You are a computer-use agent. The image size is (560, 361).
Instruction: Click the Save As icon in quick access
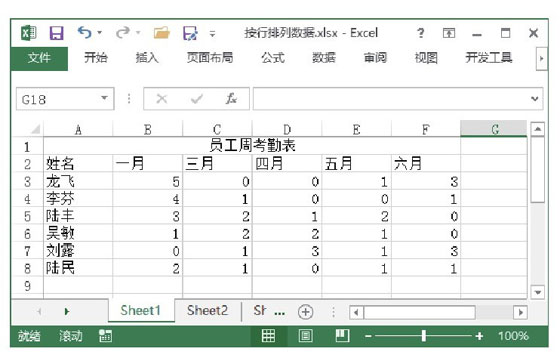(x=190, y=33)
